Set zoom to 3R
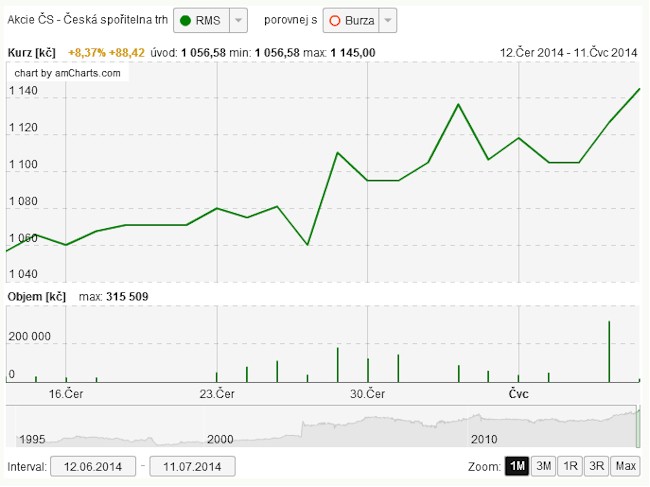This screenshot has width=650, height=487. point(597,466)
